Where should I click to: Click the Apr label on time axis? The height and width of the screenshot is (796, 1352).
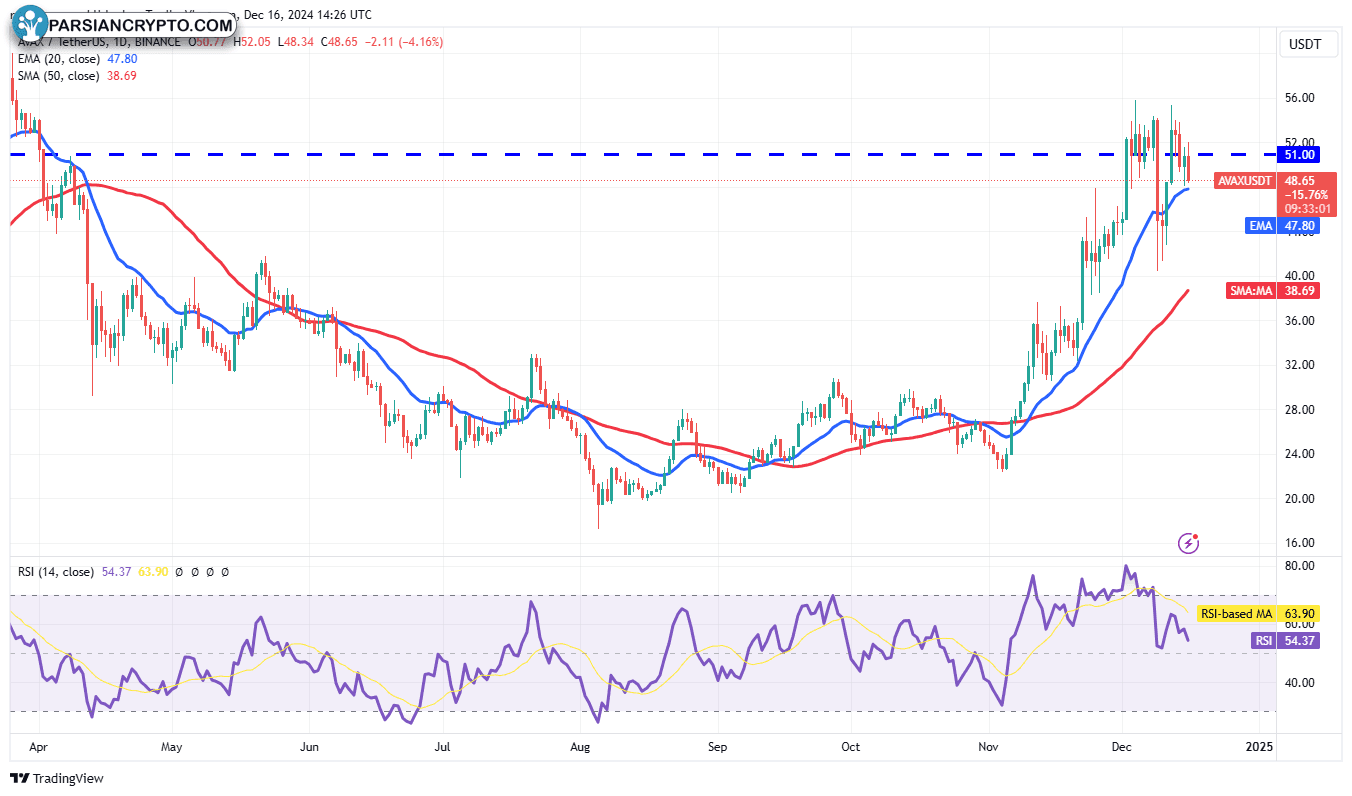(38, 746)
